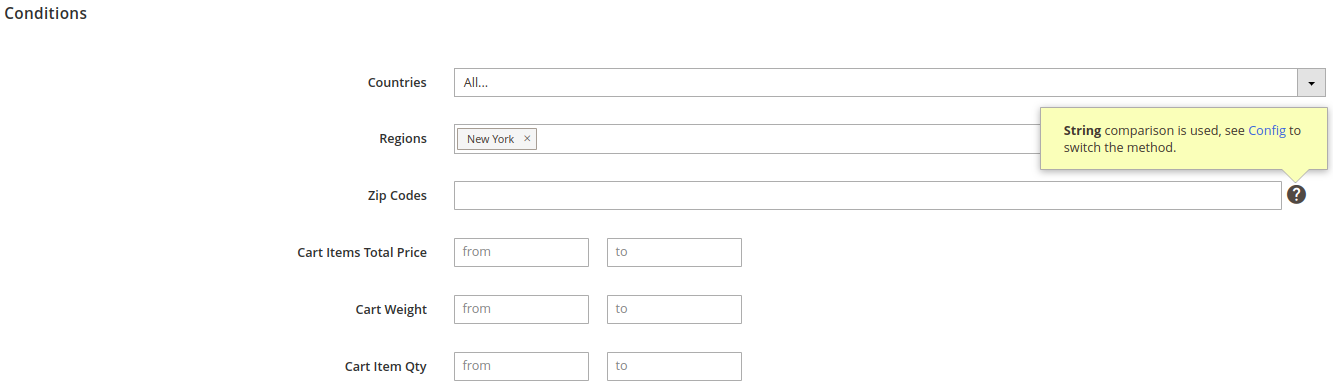Click the Cart Items Total Price from field
Image resolution: width=1333 pixels, height=387 pixels.
[521, 252]
